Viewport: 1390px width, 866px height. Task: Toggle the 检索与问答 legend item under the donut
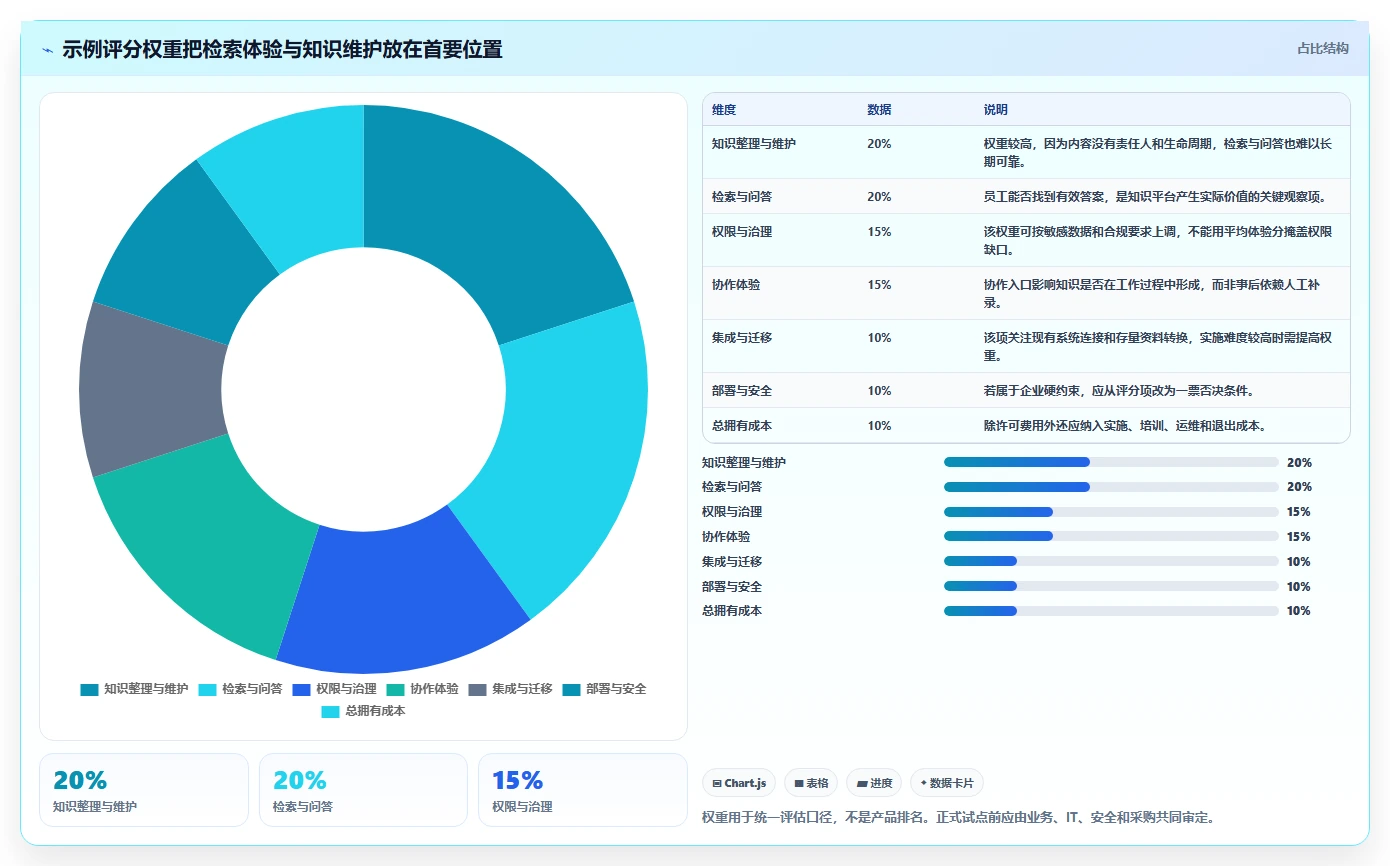pyautogui.click(x=240, y=689)
